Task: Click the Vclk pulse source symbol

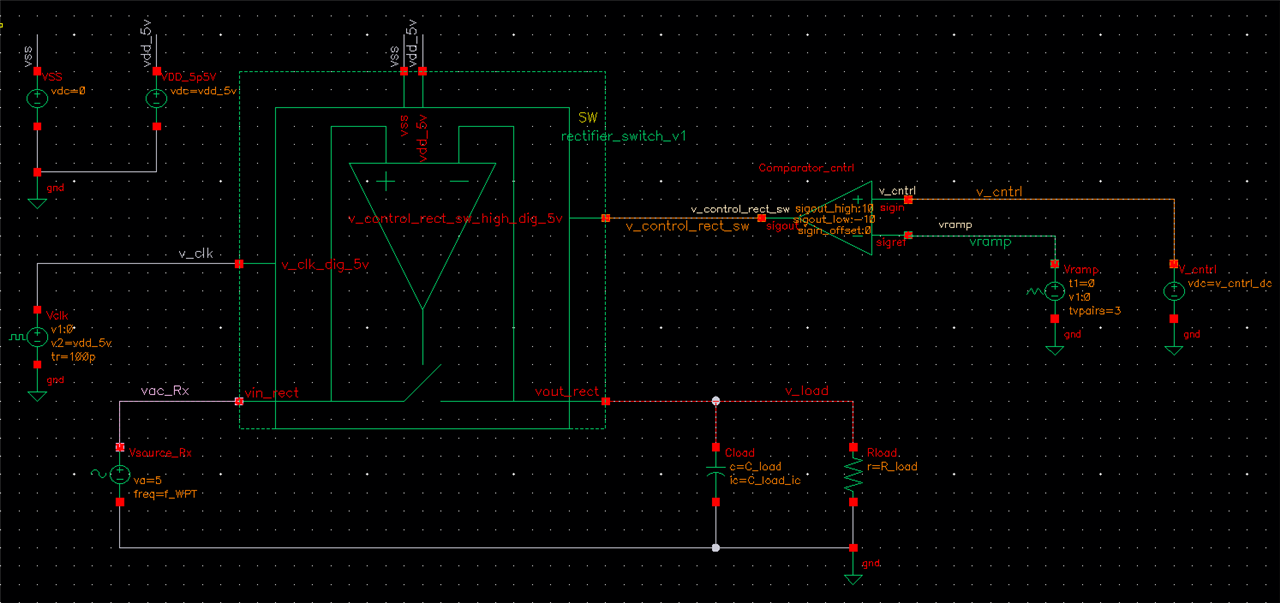Action: [37, 337]
